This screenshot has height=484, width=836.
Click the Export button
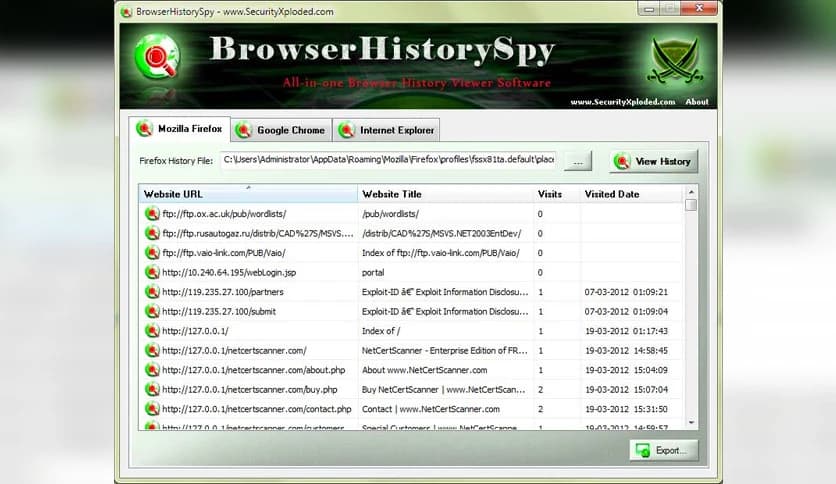663,450
